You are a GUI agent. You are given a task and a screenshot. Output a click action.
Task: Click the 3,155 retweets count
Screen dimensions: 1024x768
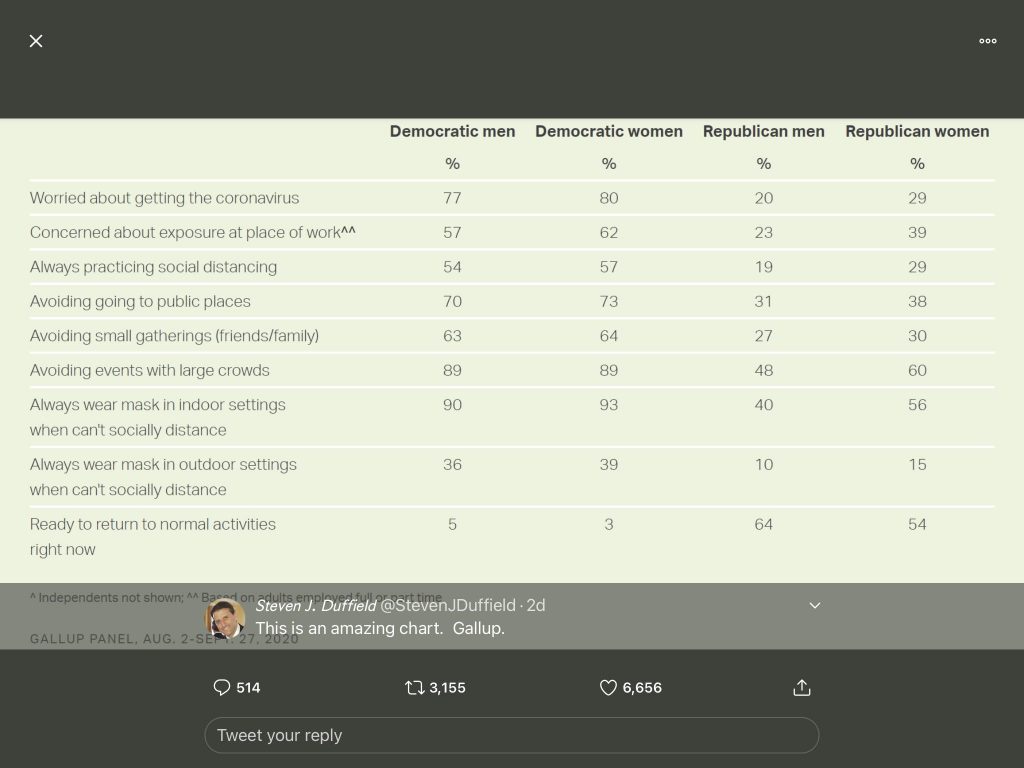pos(447,687)
